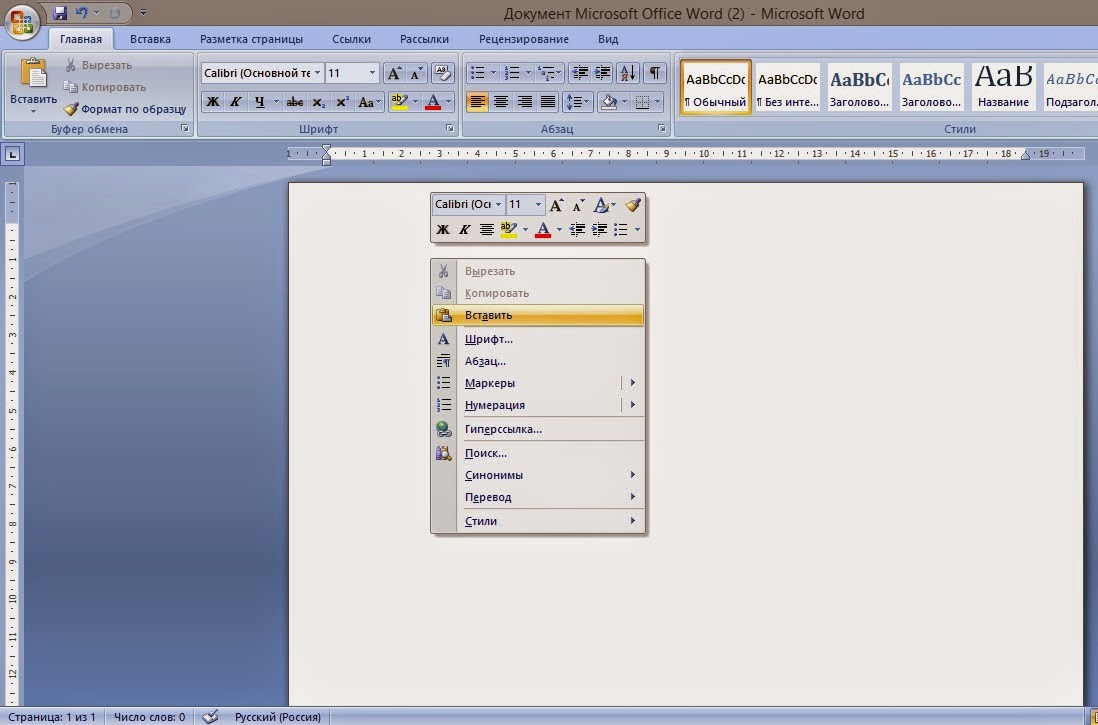Open borders dropdown in Абзац group

[x=657, y=102]
